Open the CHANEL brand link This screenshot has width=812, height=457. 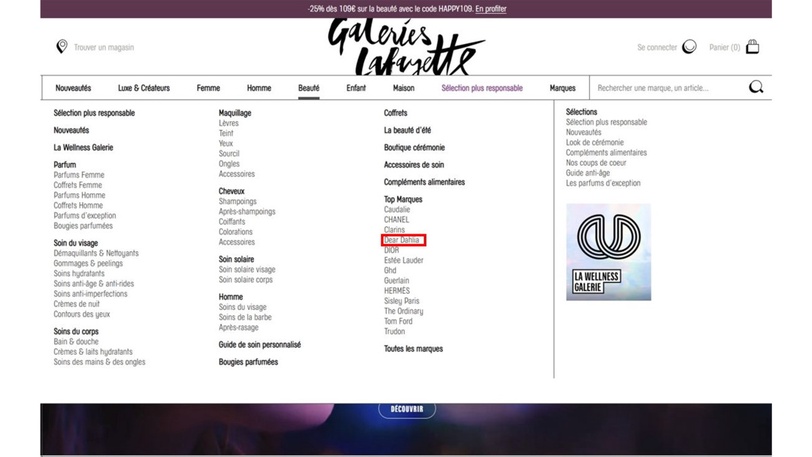(x=396, y=220)
